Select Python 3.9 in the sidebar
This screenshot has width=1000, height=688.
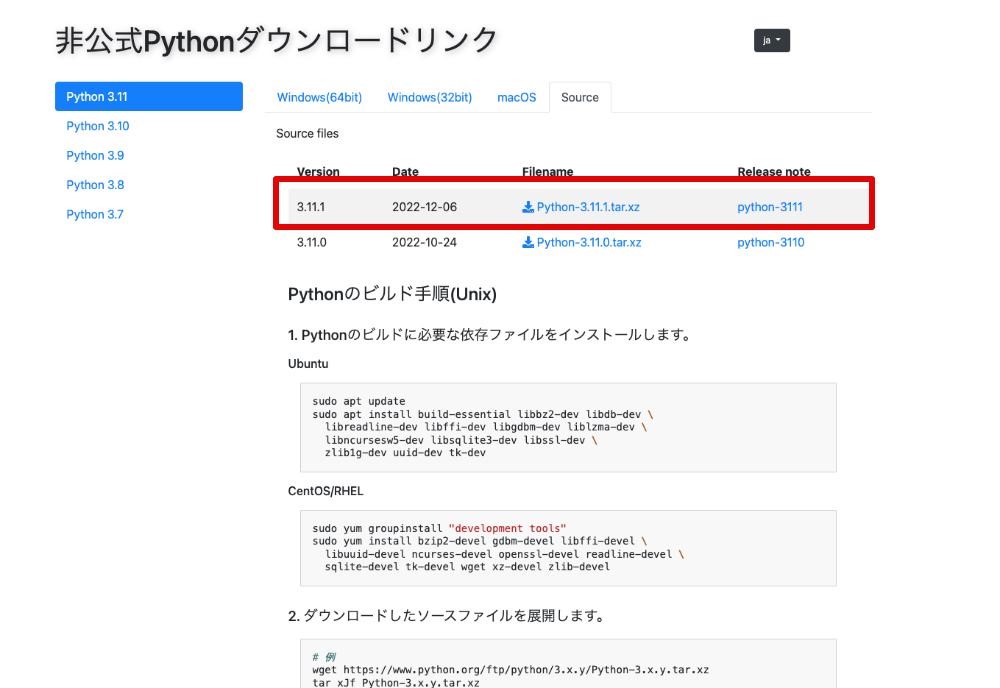click(95, 156)
